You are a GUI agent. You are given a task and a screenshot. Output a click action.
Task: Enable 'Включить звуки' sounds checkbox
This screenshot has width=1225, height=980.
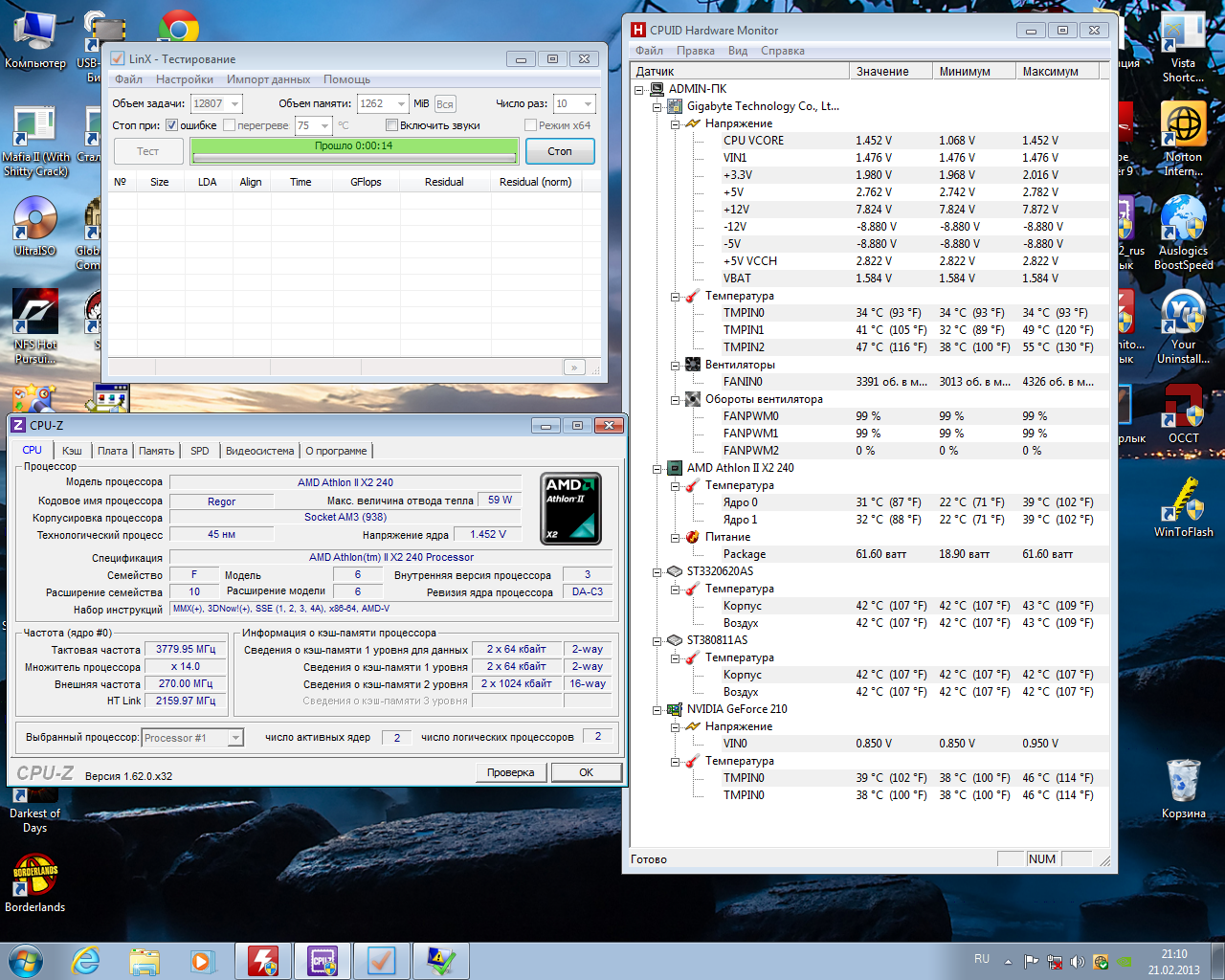(391, 125)
